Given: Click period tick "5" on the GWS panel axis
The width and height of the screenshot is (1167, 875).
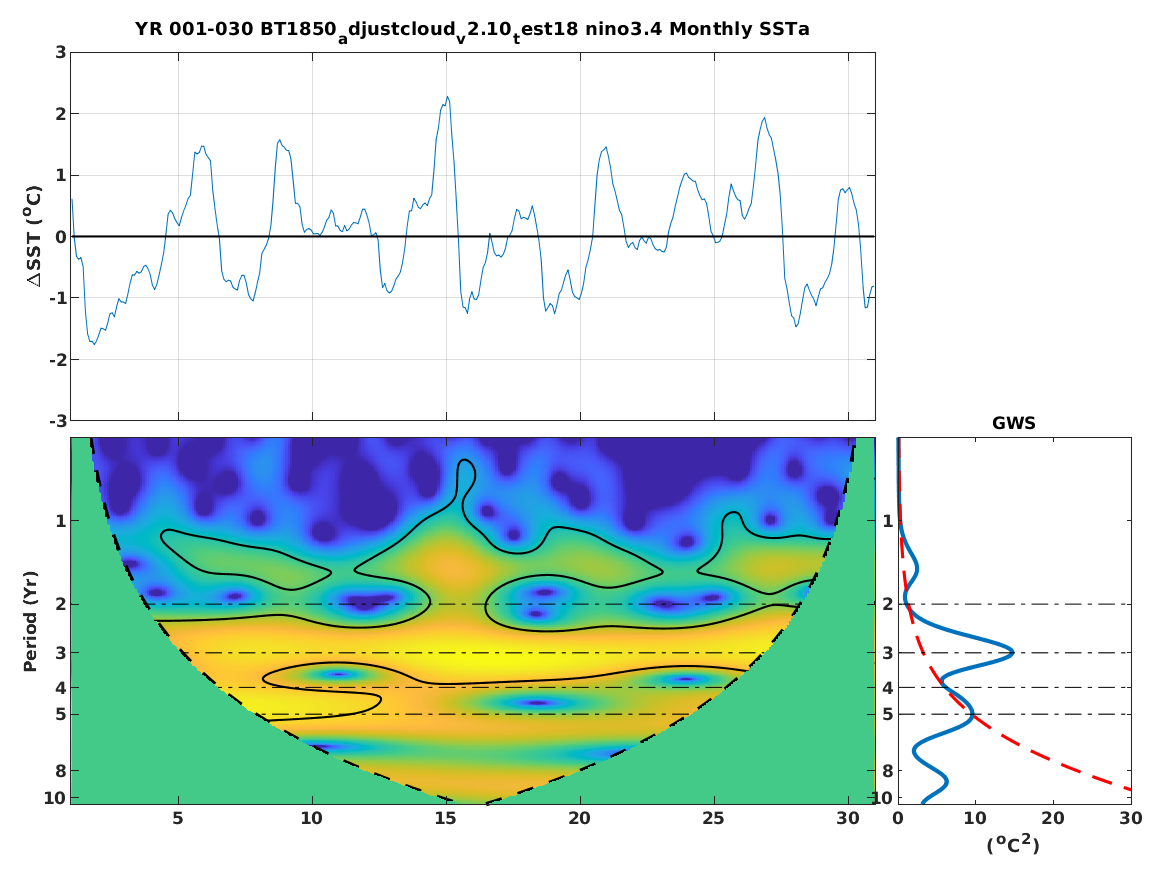Looking at the screenshot, I should point(888,714).
